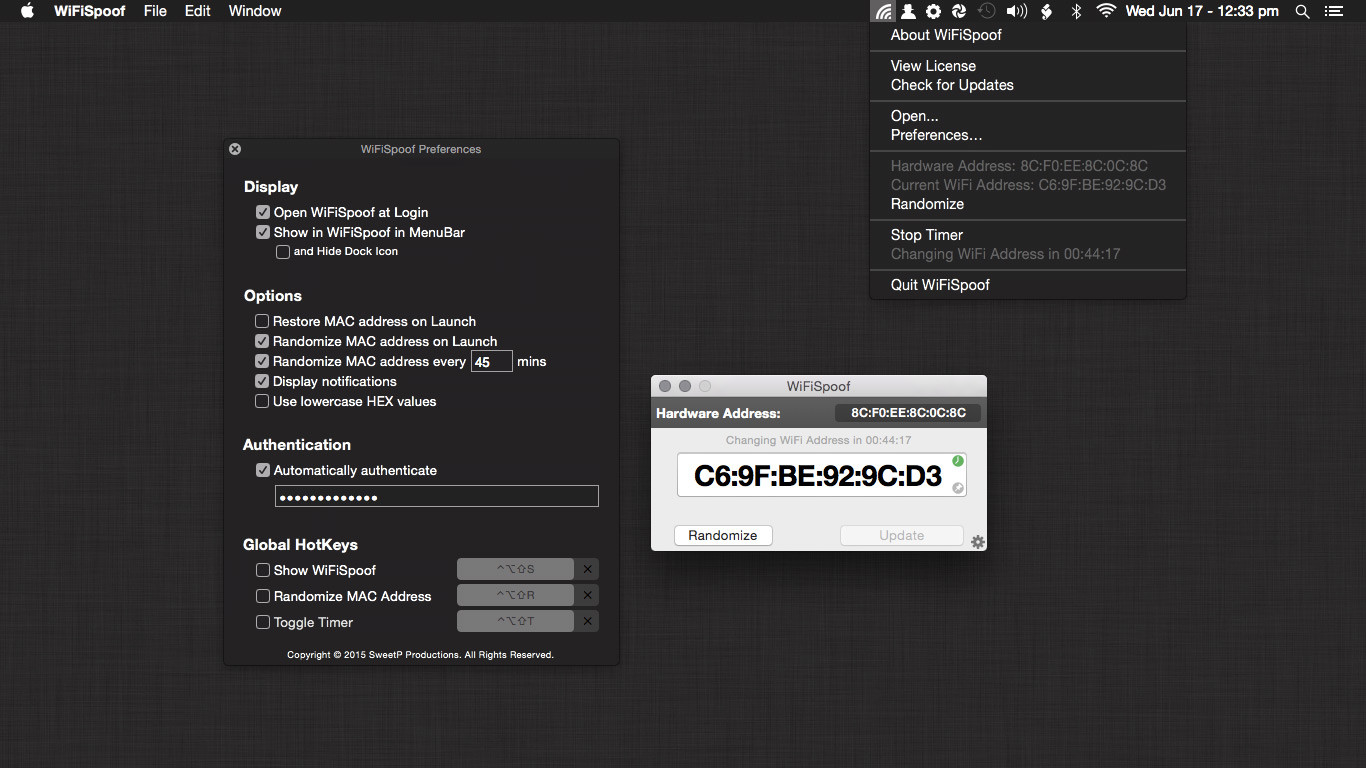Enable Toggle Timer hotkey checkbox
1366x768 pixels.
(263, 622)
